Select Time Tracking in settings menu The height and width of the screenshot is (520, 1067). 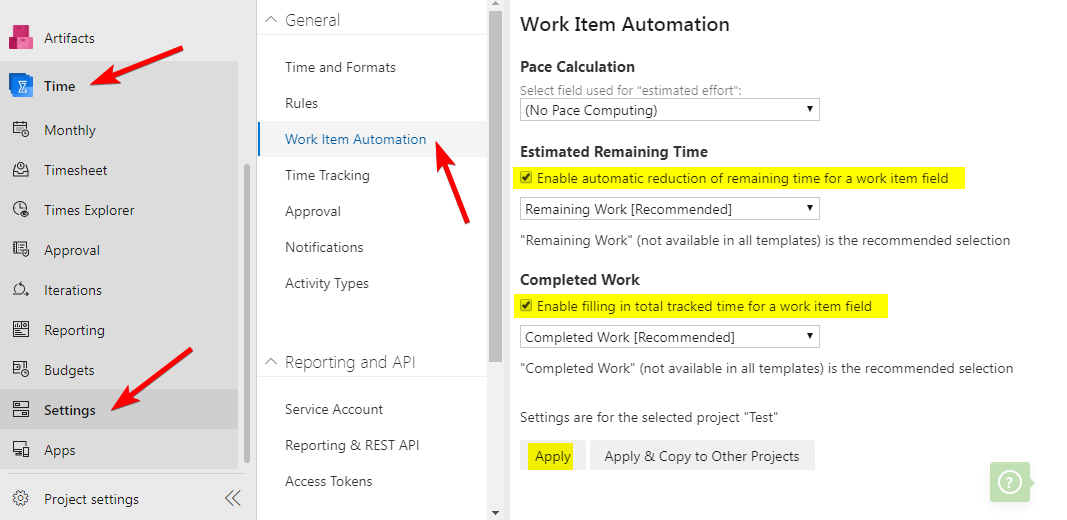point(327,175)
